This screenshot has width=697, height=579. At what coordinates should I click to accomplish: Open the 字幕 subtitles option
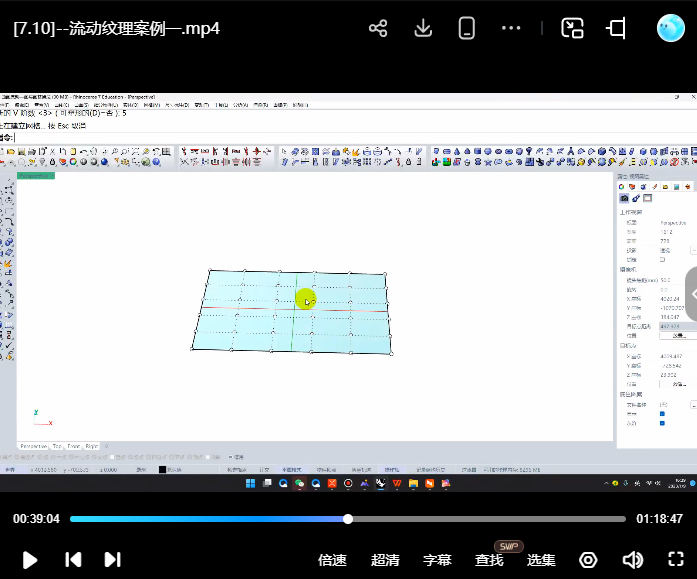[x=437, y=560]
